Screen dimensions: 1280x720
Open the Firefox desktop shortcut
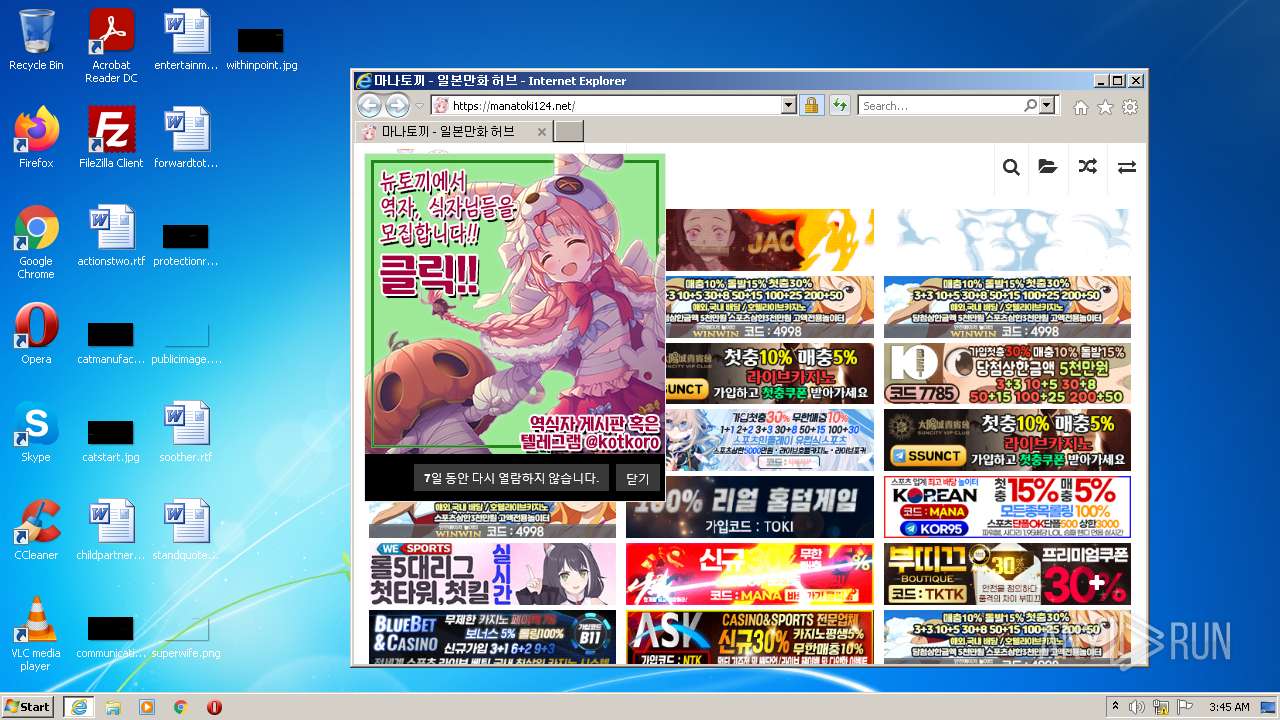pyautogui.click(x=36, y=137)
